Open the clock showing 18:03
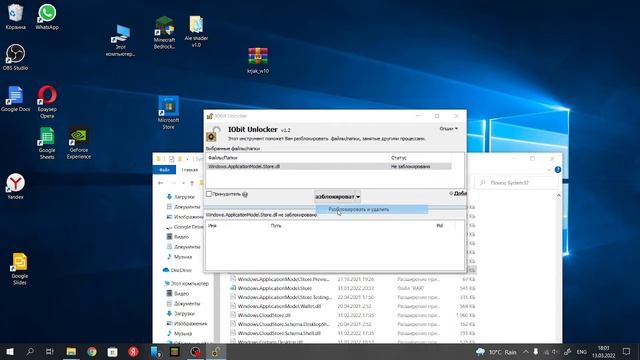This screenshot has width=640, height=360. (603, 351)
